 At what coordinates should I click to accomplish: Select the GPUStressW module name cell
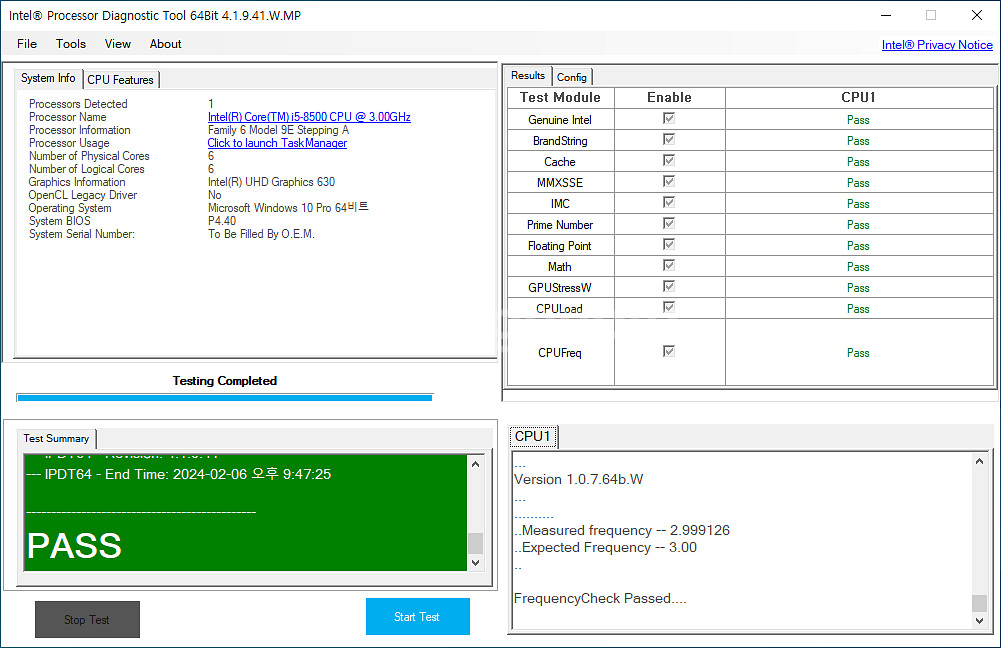[560, 288]
